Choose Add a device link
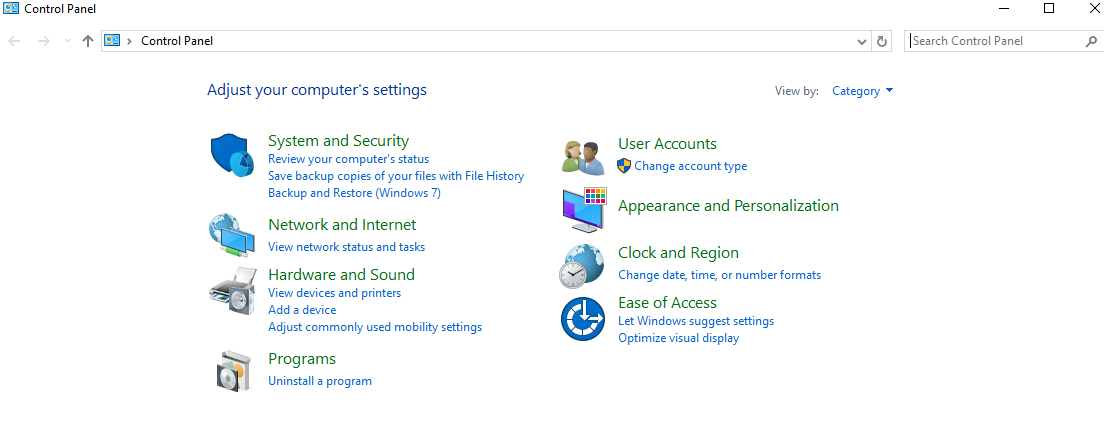The width and height of the screenshot is (1104, 423). pos(302,310)
